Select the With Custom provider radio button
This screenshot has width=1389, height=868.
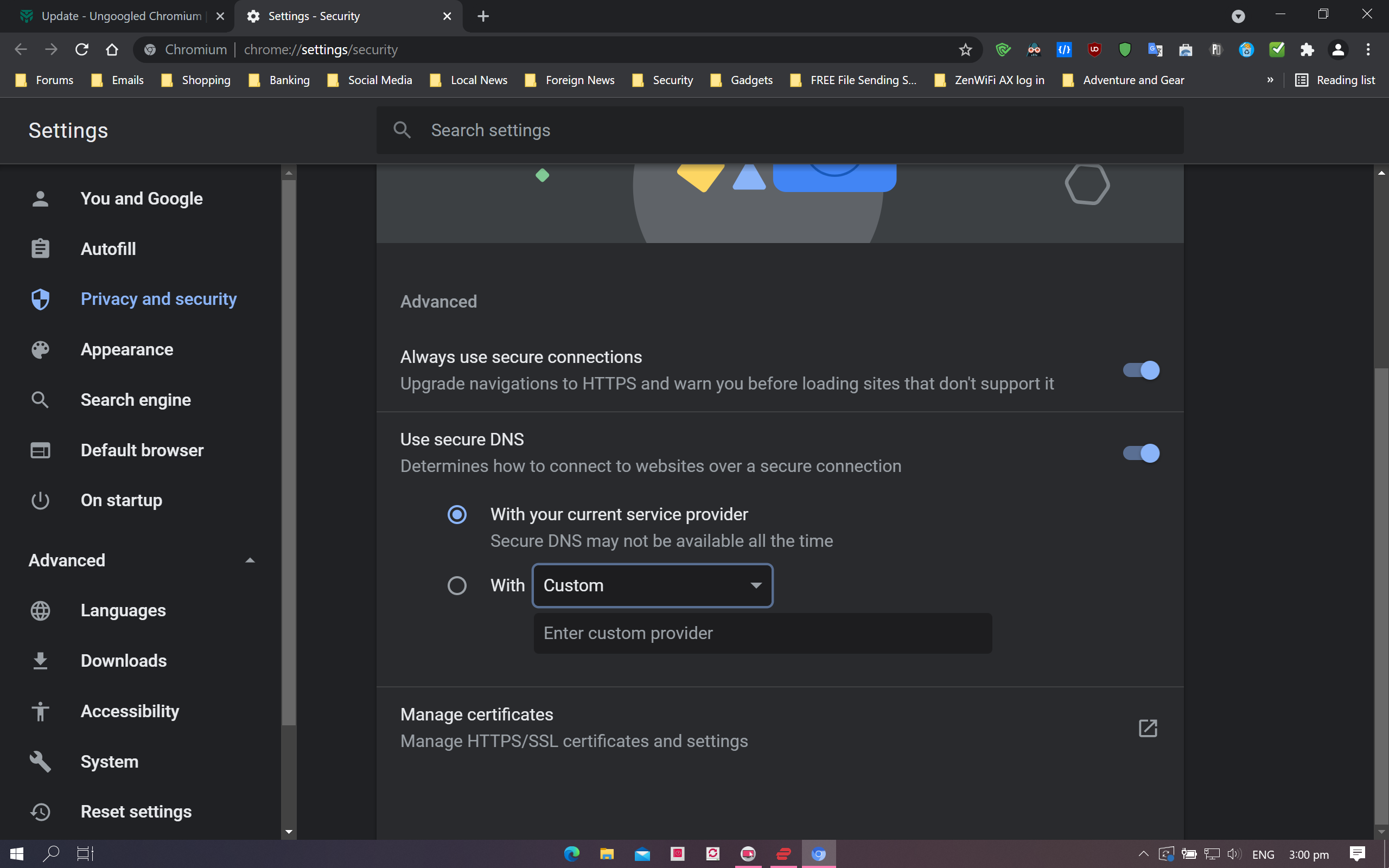click(457, 585)
